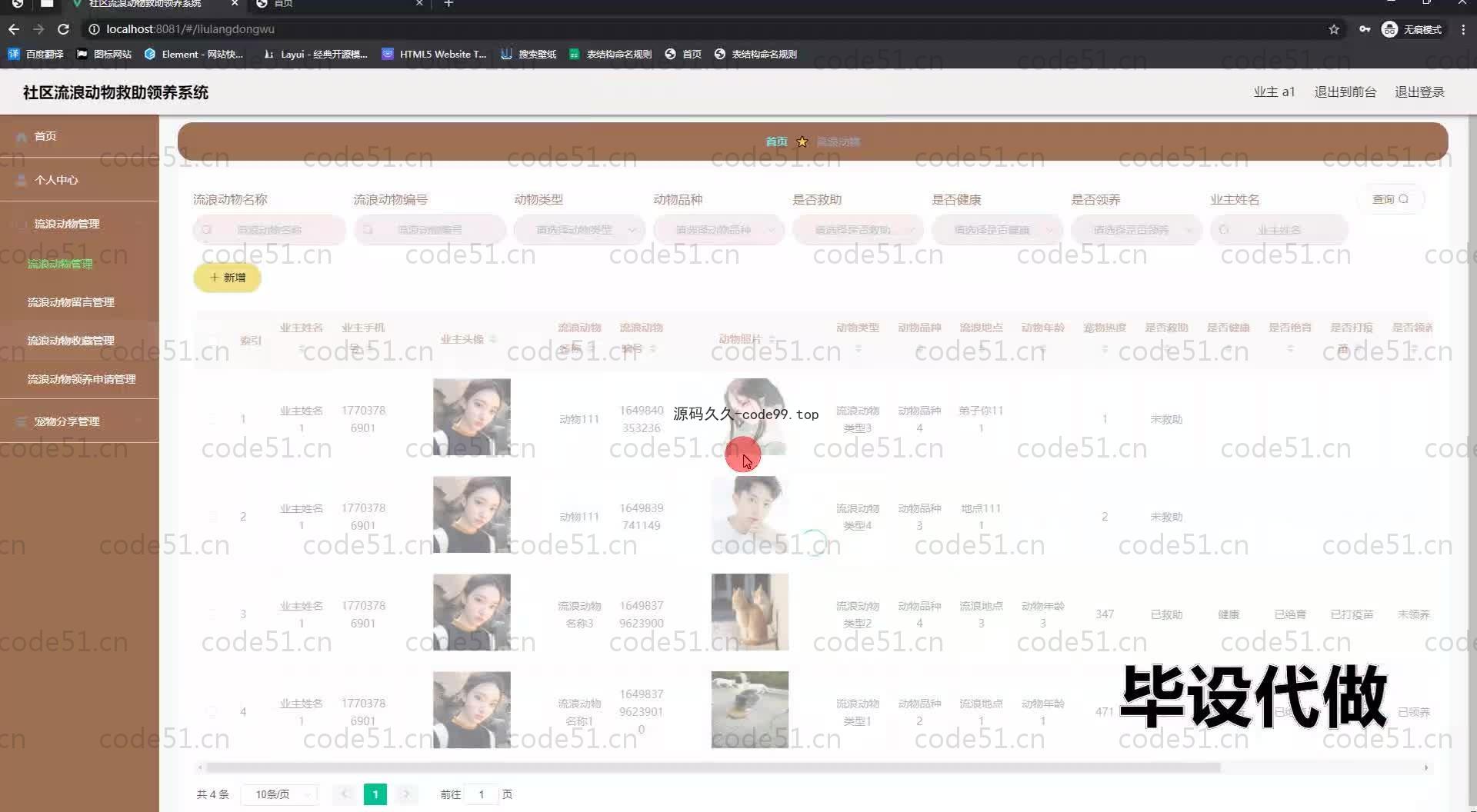Sort by the 业主头像 column
The height and width of the screenshot is (812, 1477).
click(x=493, y=339)
